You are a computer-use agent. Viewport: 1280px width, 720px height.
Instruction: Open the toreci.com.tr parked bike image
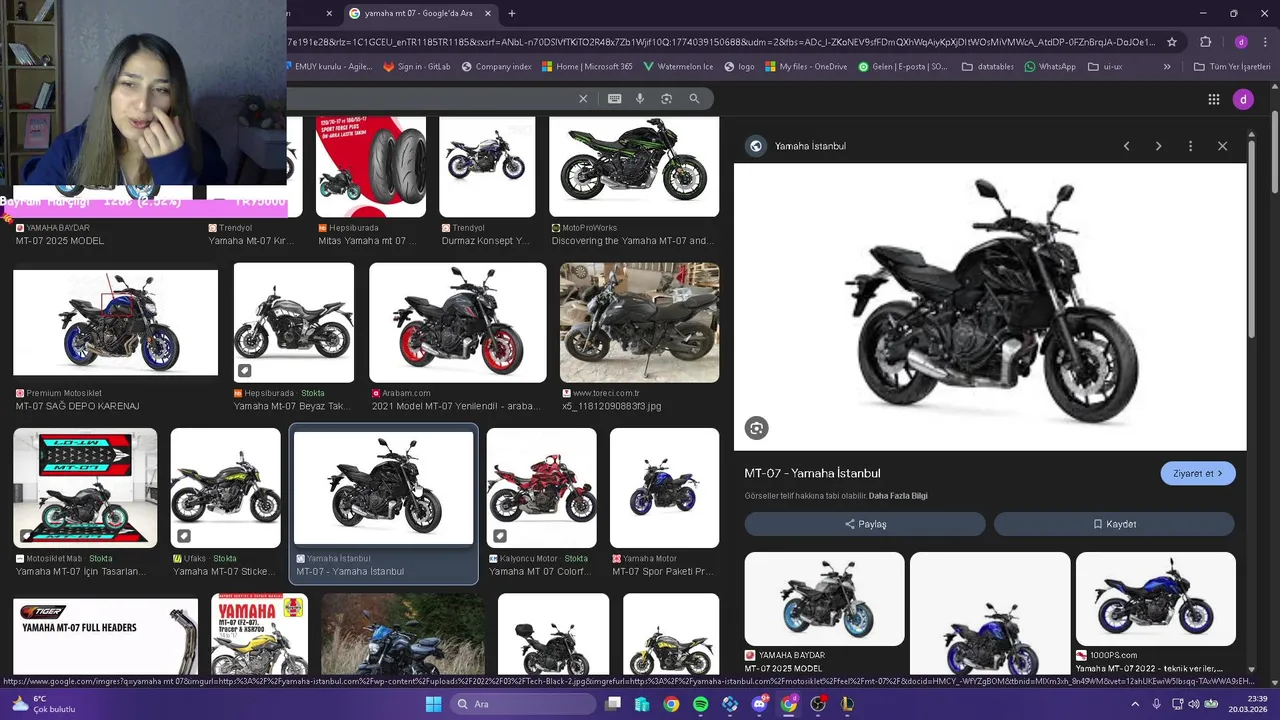pyautogui.click(x=639, y=323)
